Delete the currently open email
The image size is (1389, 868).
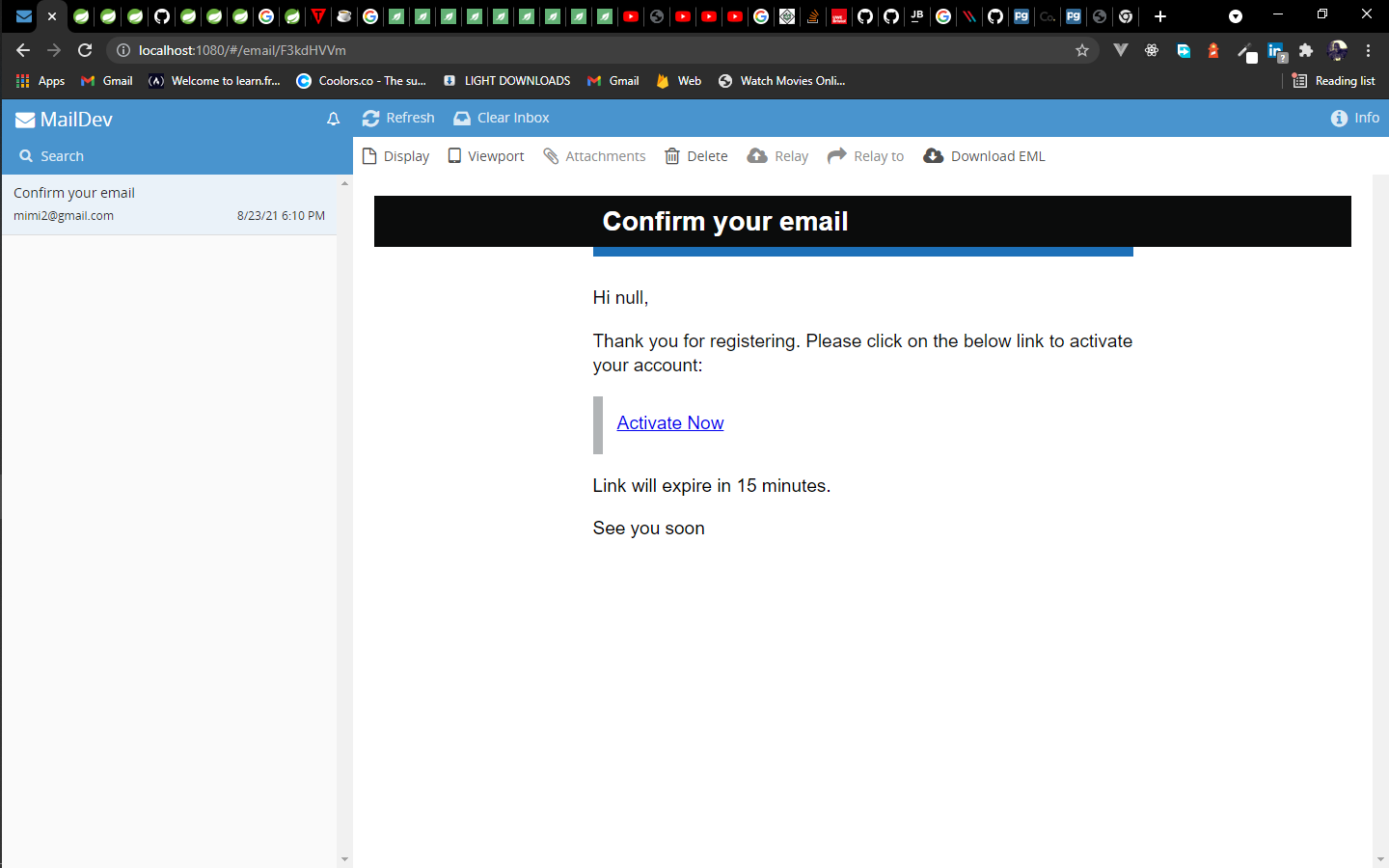[695, 155]
